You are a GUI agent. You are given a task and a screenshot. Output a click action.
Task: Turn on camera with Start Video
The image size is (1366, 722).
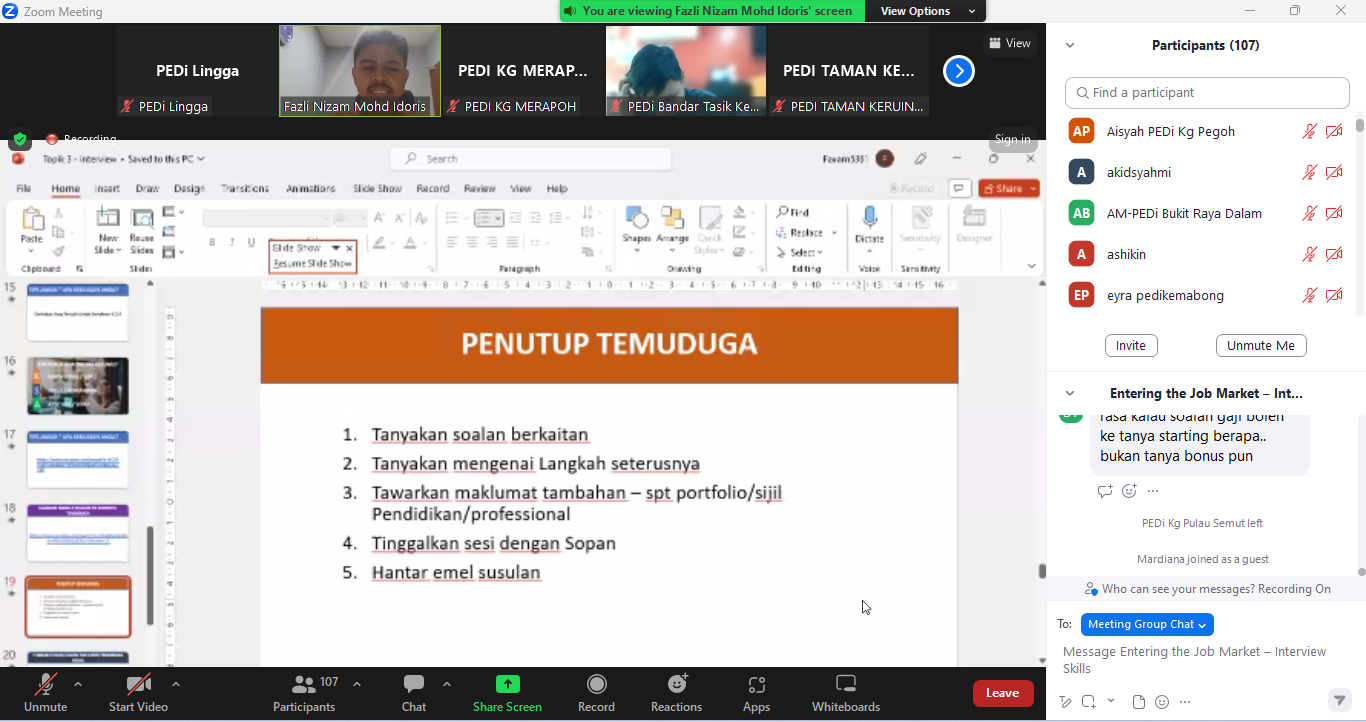(x=138, y=685)
